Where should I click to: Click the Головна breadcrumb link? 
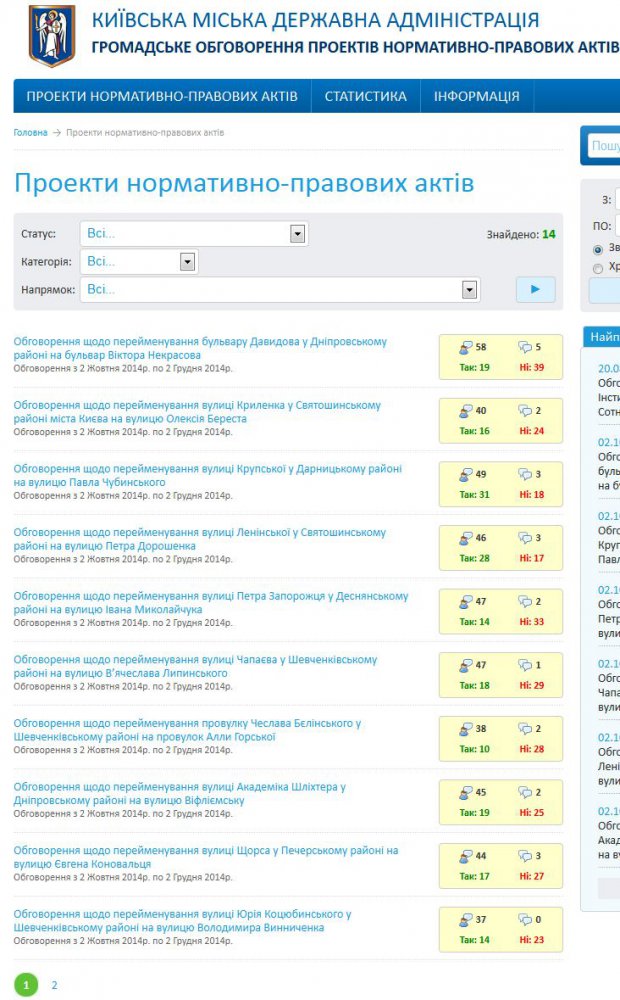pos(30,133)
